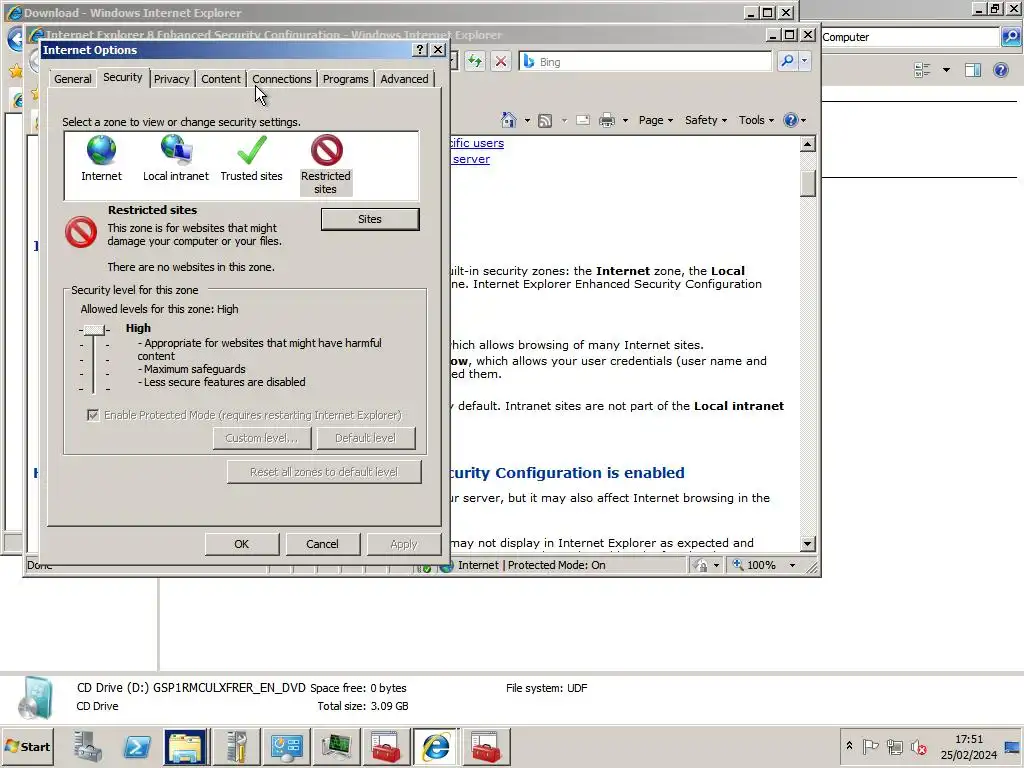Open the zoom level 100% dropdown

793,566
